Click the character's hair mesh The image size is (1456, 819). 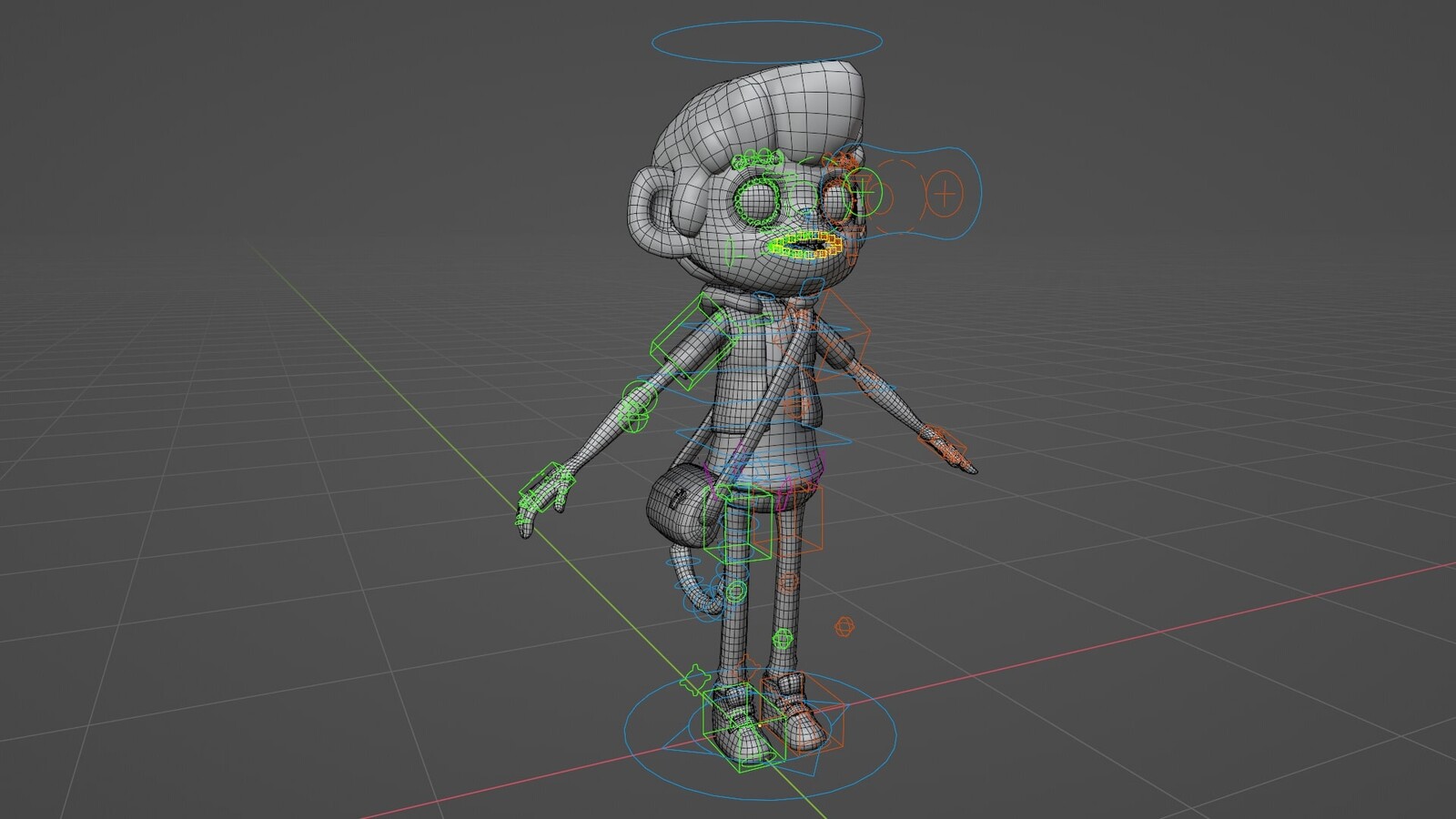click(764, 116)
